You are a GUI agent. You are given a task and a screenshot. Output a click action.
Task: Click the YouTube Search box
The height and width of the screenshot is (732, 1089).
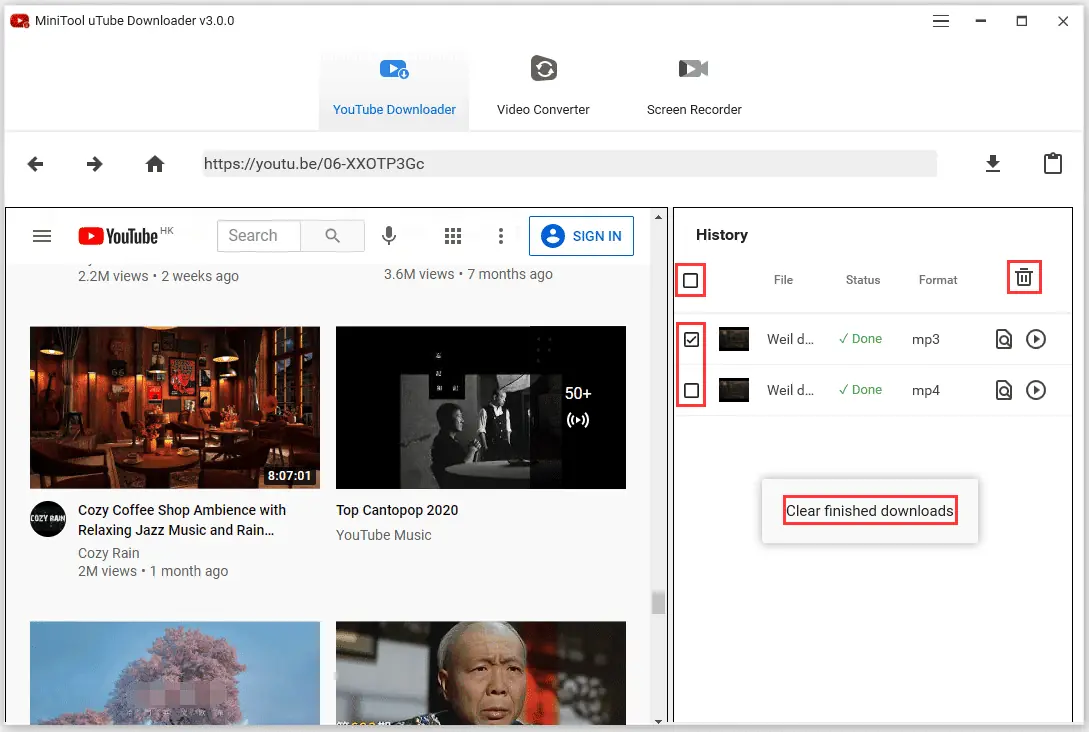click(259, 235)
